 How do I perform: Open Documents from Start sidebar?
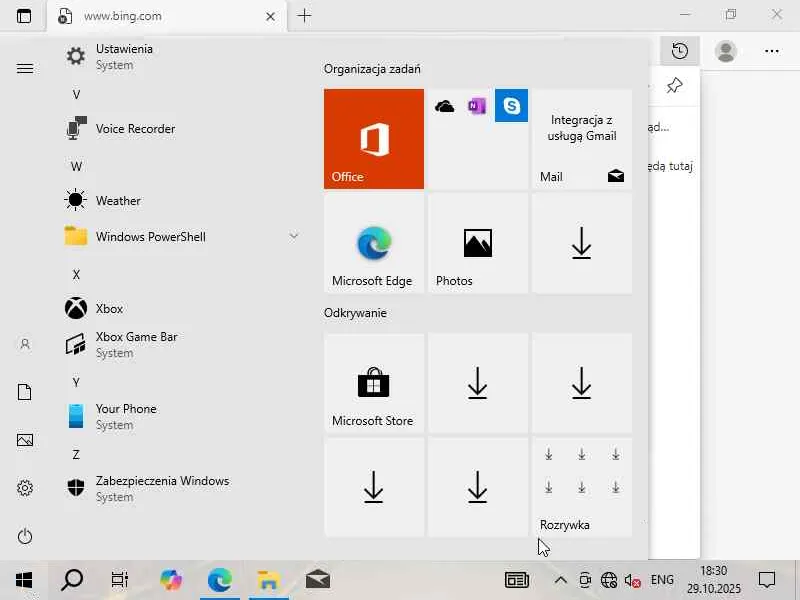point(24,392)
